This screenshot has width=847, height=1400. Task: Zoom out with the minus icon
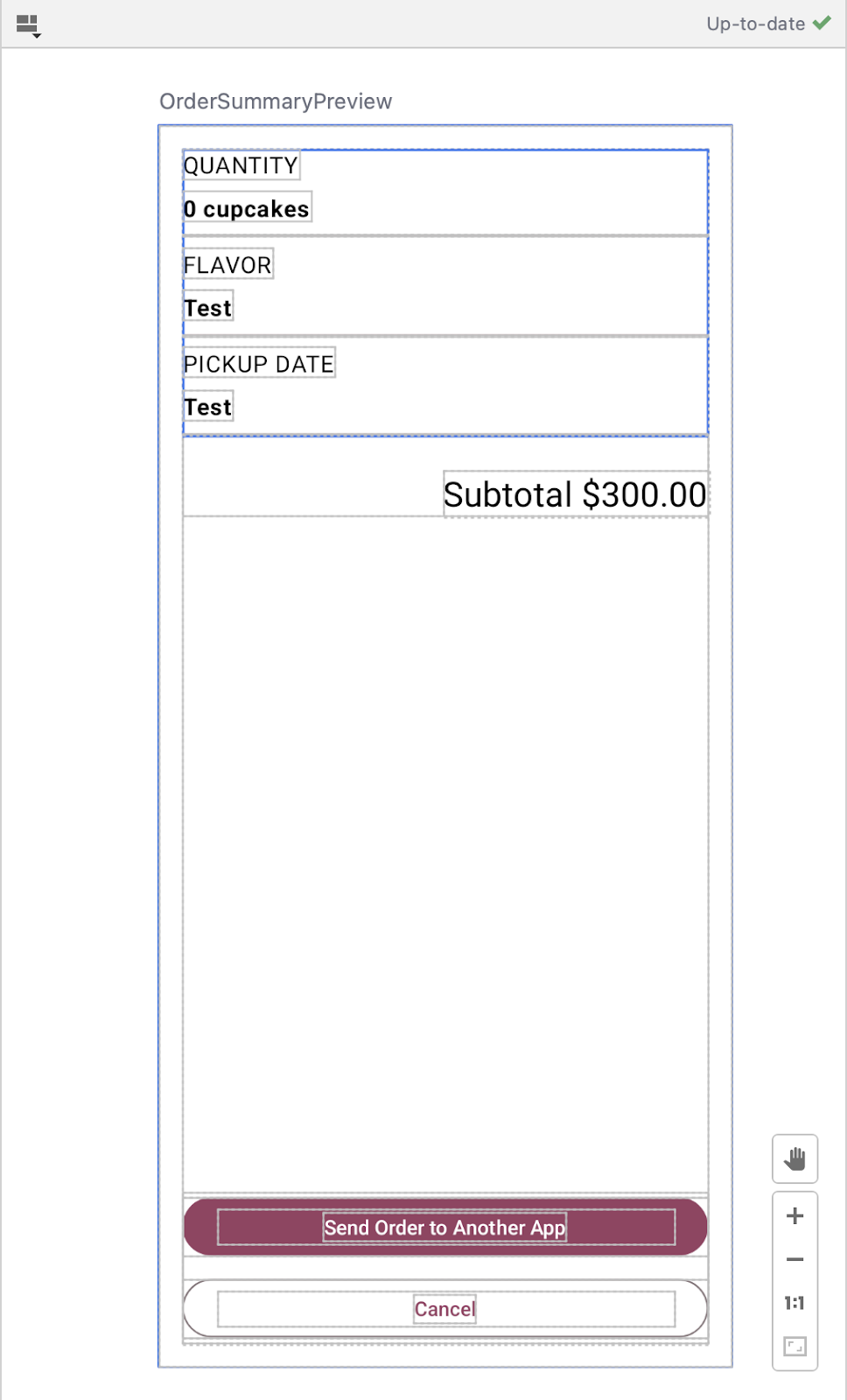coord(794,1260)
